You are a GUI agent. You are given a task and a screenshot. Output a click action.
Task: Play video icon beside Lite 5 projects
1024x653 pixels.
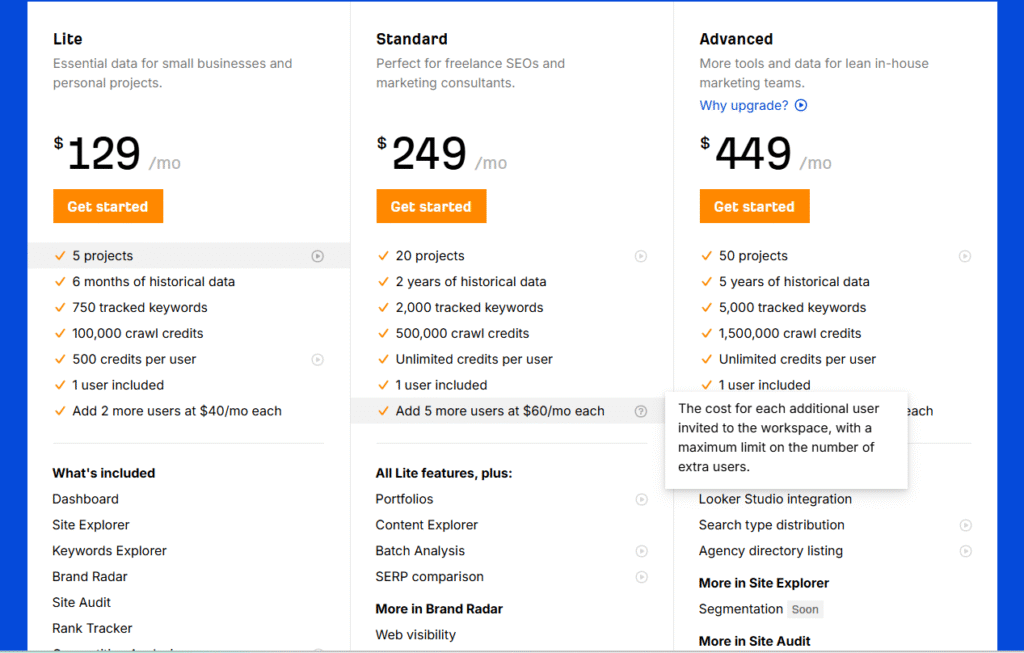coord(317,256)
